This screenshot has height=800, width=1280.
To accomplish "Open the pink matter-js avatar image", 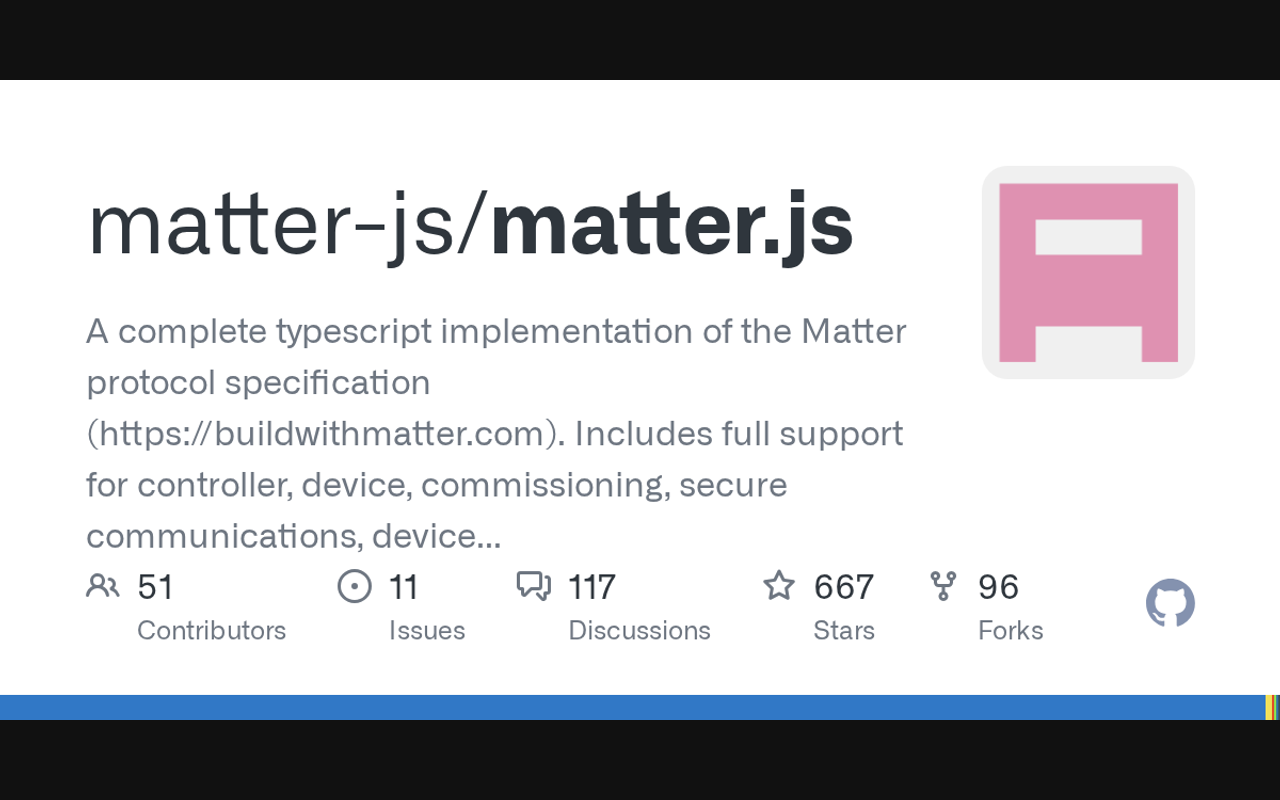I will point(1088,272).
